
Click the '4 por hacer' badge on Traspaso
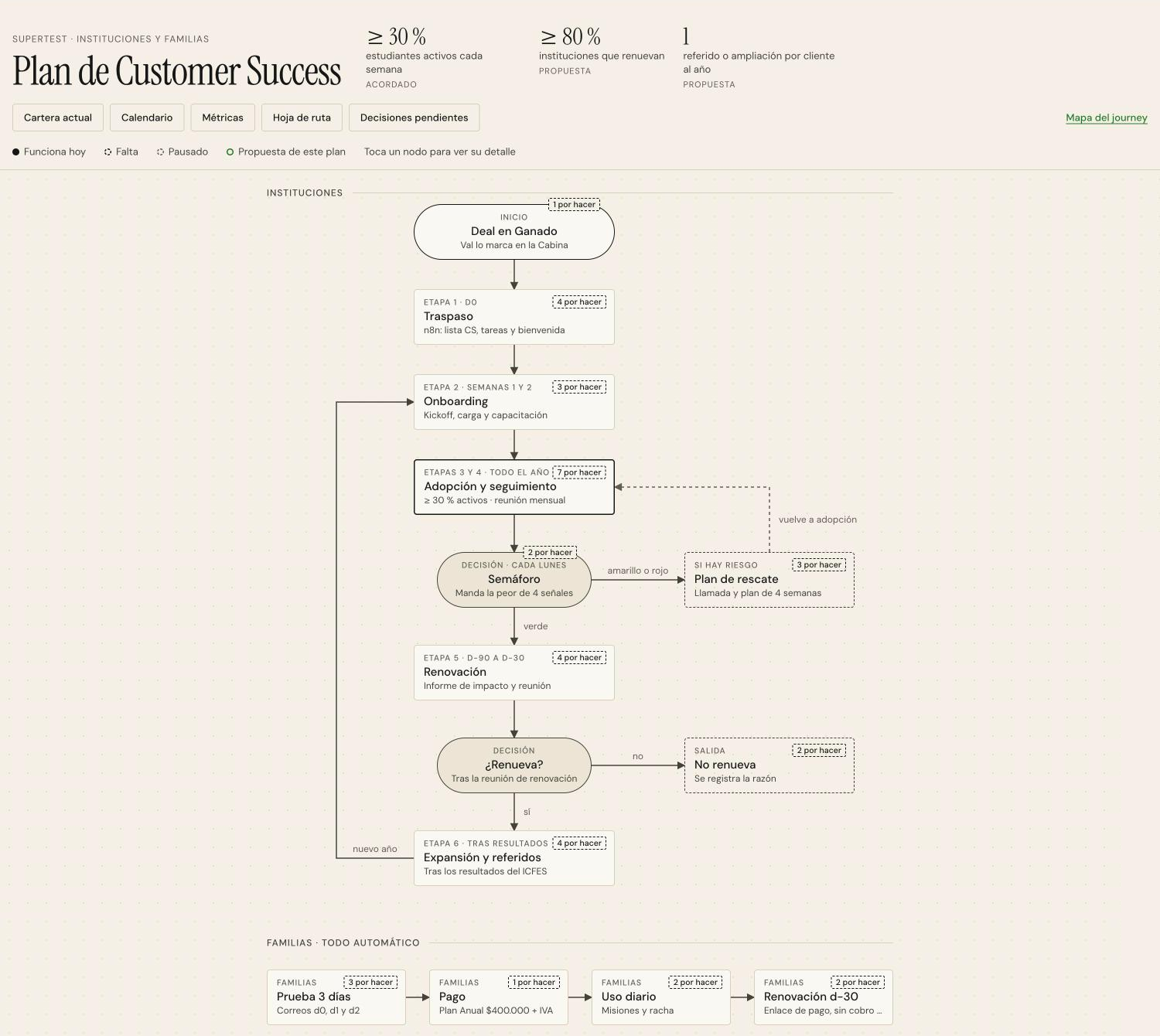[x=579, y=302]
